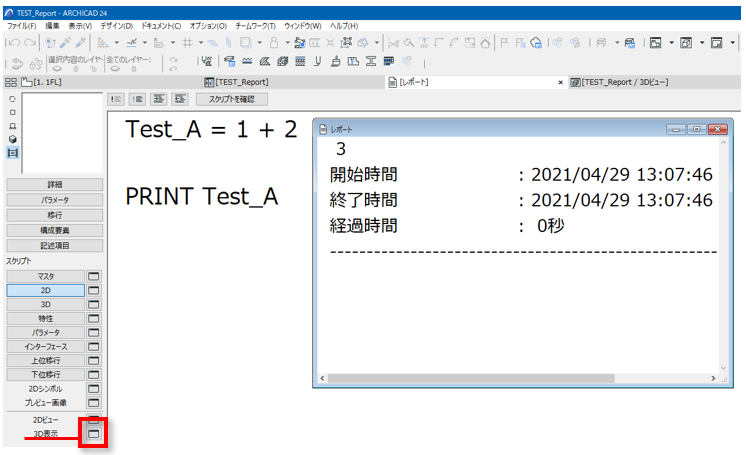746x455 pixels.
Task: Select the eyedropper pick-up parameters tool
Action: (x=65, y=43)
